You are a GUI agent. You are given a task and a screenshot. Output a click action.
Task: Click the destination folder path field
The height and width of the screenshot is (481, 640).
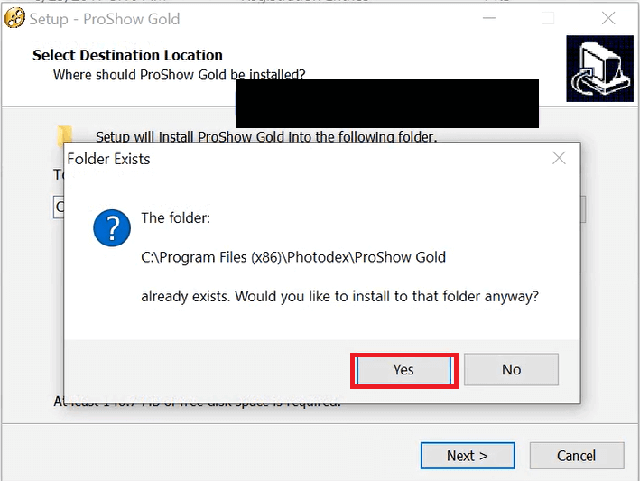point(58,208)
